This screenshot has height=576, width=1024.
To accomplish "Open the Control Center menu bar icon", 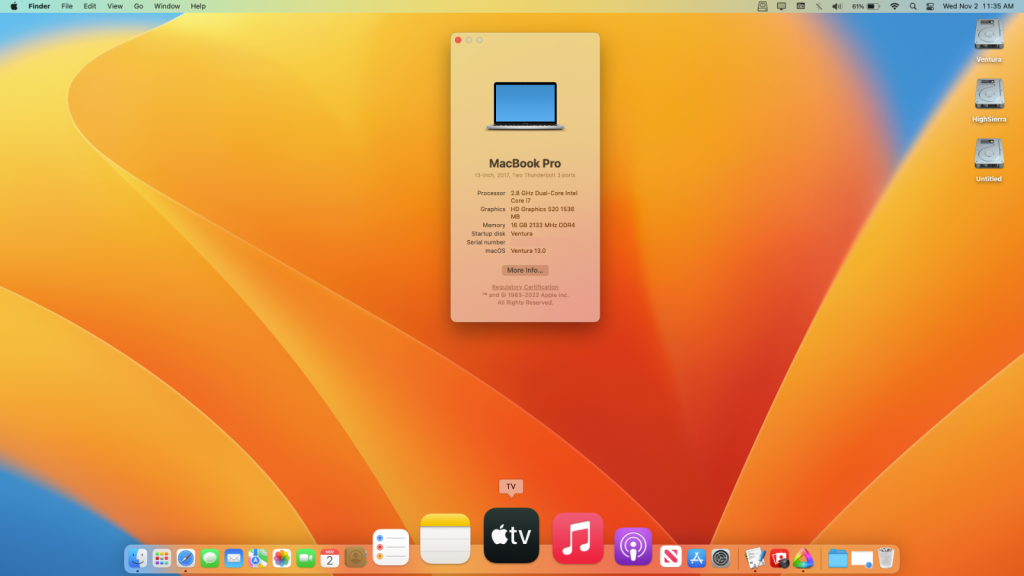I will [x=930, y=6].
